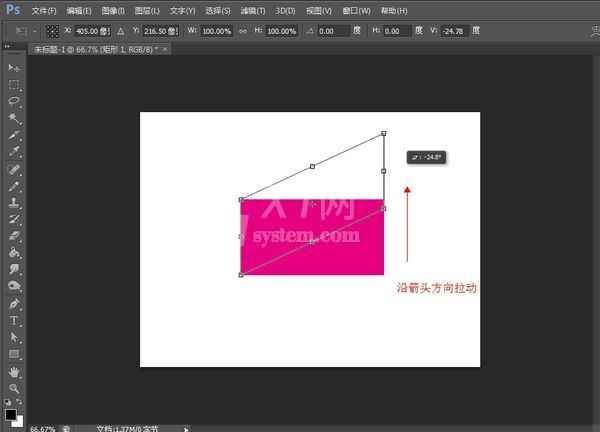Toggle the maintain aspect ratio link

coord(243,31)
